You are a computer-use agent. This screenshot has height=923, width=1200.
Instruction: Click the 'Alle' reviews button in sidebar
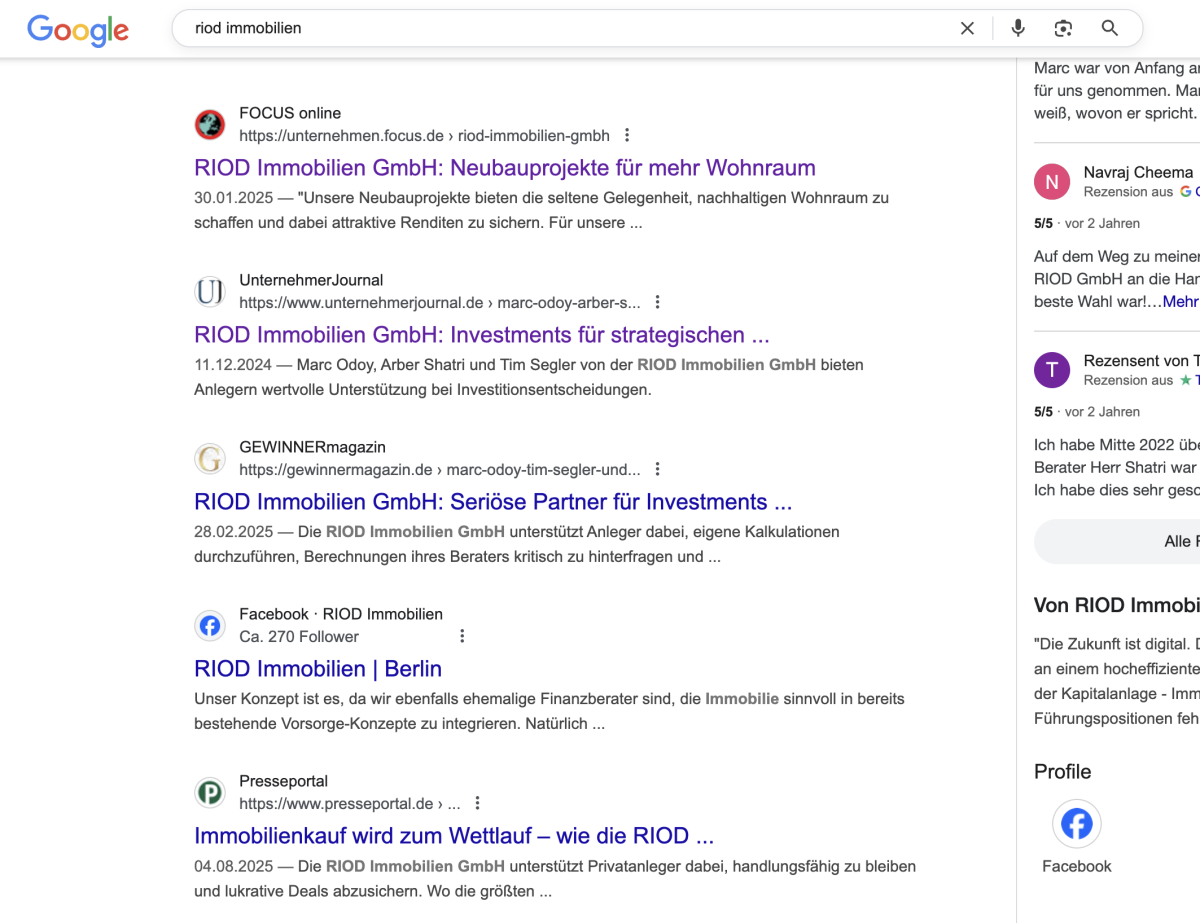[1118, 541]
